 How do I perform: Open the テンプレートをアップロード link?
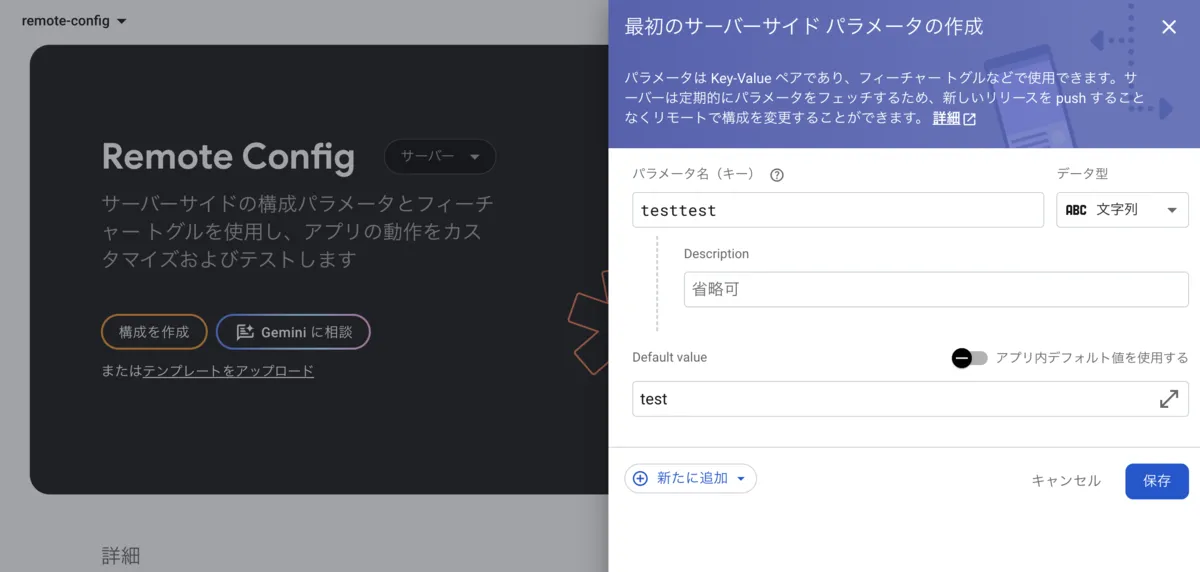(x=228, y=371)
